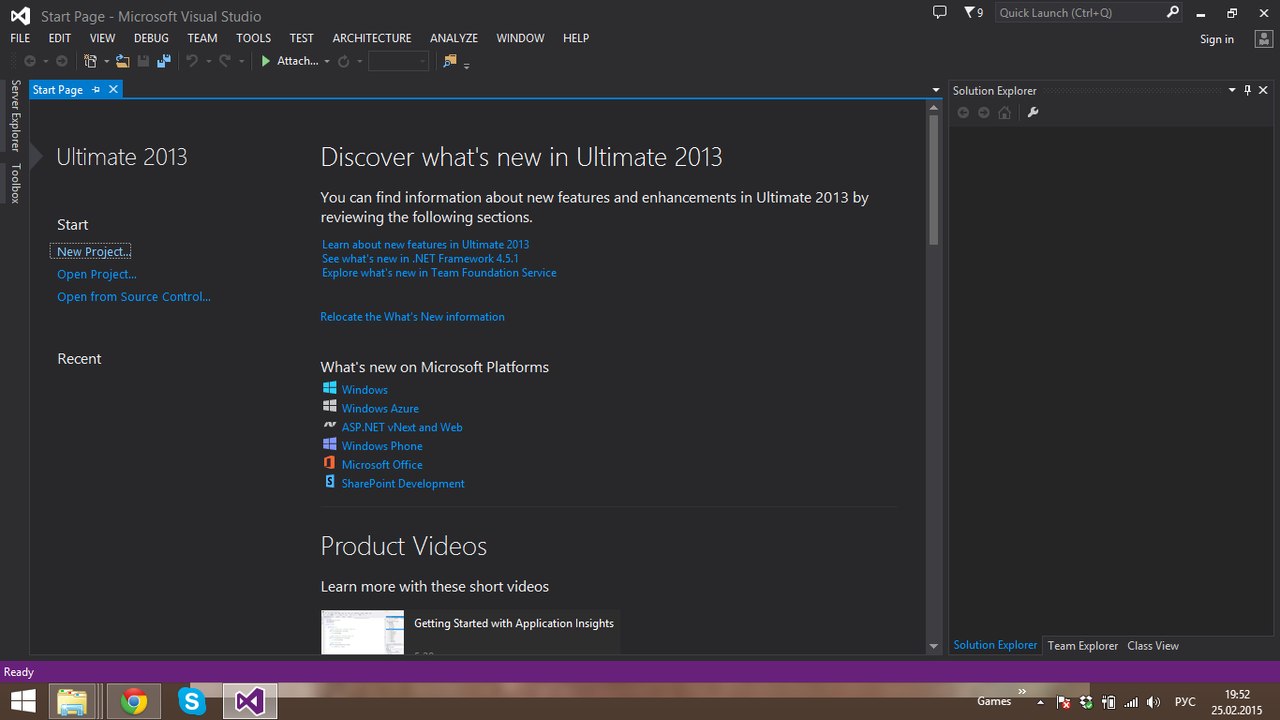Switch to the Team Explorer tab

1082,646
